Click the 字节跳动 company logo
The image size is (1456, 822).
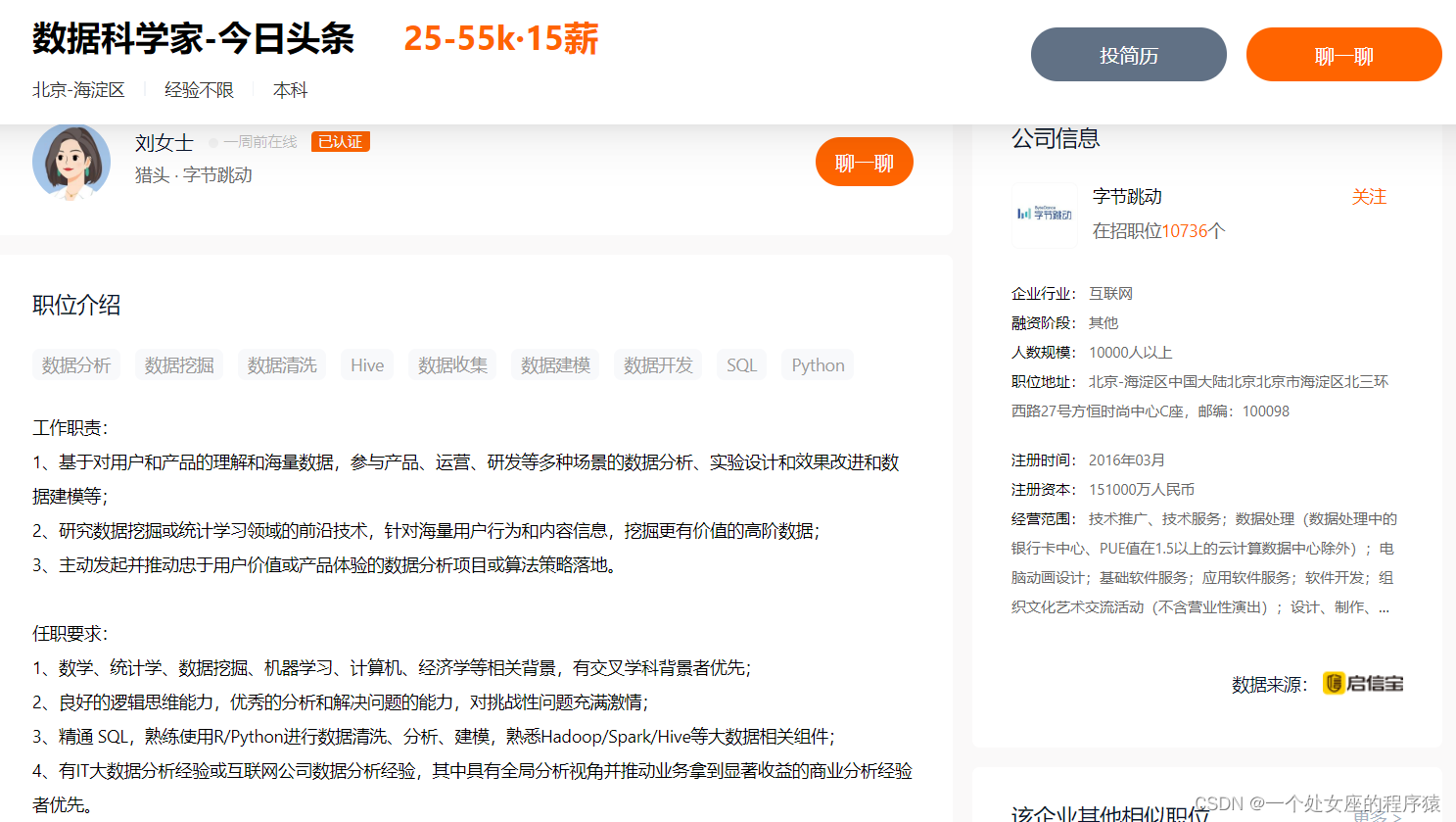(1044, 214)
